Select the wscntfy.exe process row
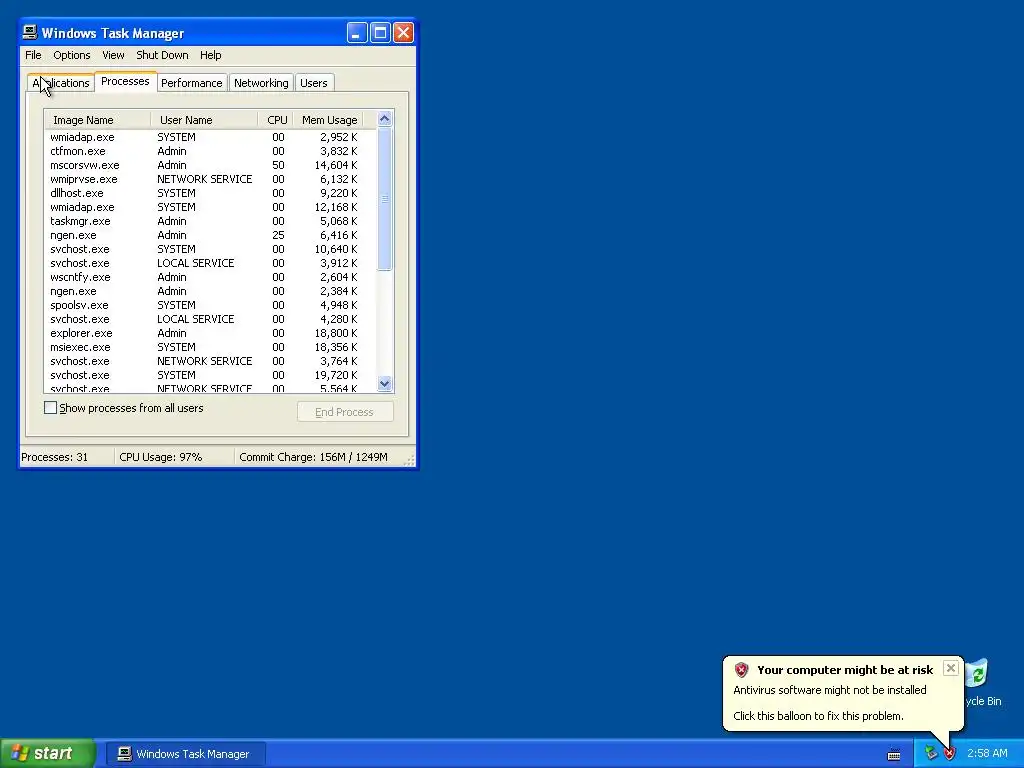Screen dimensions: 1024x768 pos(210,277)
